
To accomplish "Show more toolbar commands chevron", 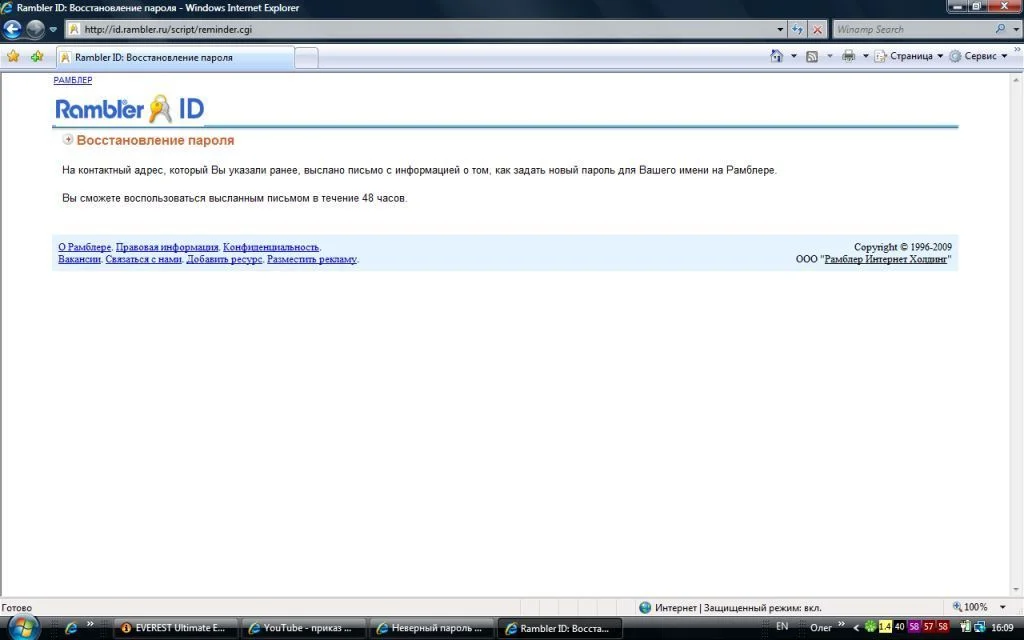I will point(1017,50).
